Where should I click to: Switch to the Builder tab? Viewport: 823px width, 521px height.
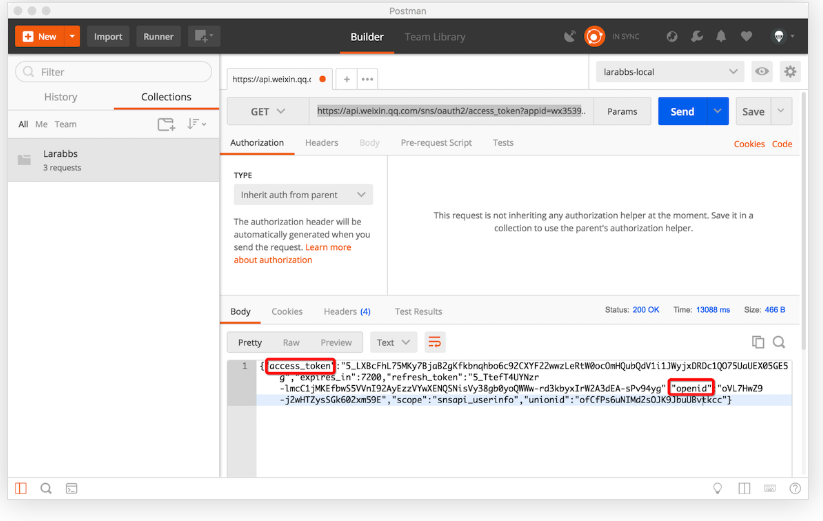pos(367,37)
